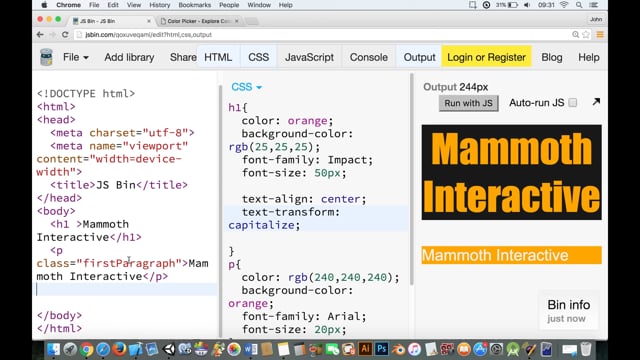Open iTunes in dock
Viewport: 640px width, 360px height.
[414, 349]
